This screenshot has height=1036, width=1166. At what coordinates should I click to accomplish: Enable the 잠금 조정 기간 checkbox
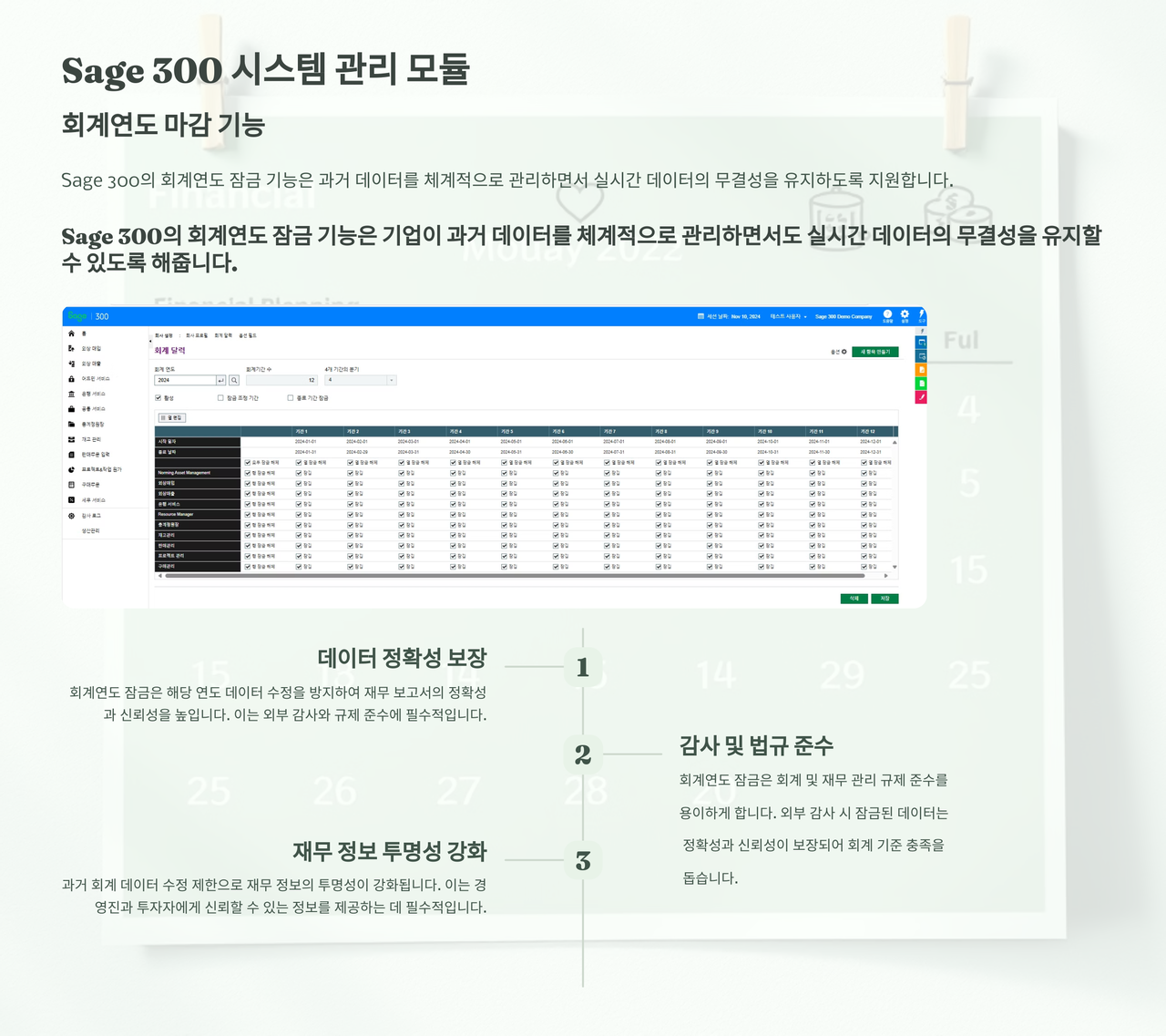tap(220, 398)
